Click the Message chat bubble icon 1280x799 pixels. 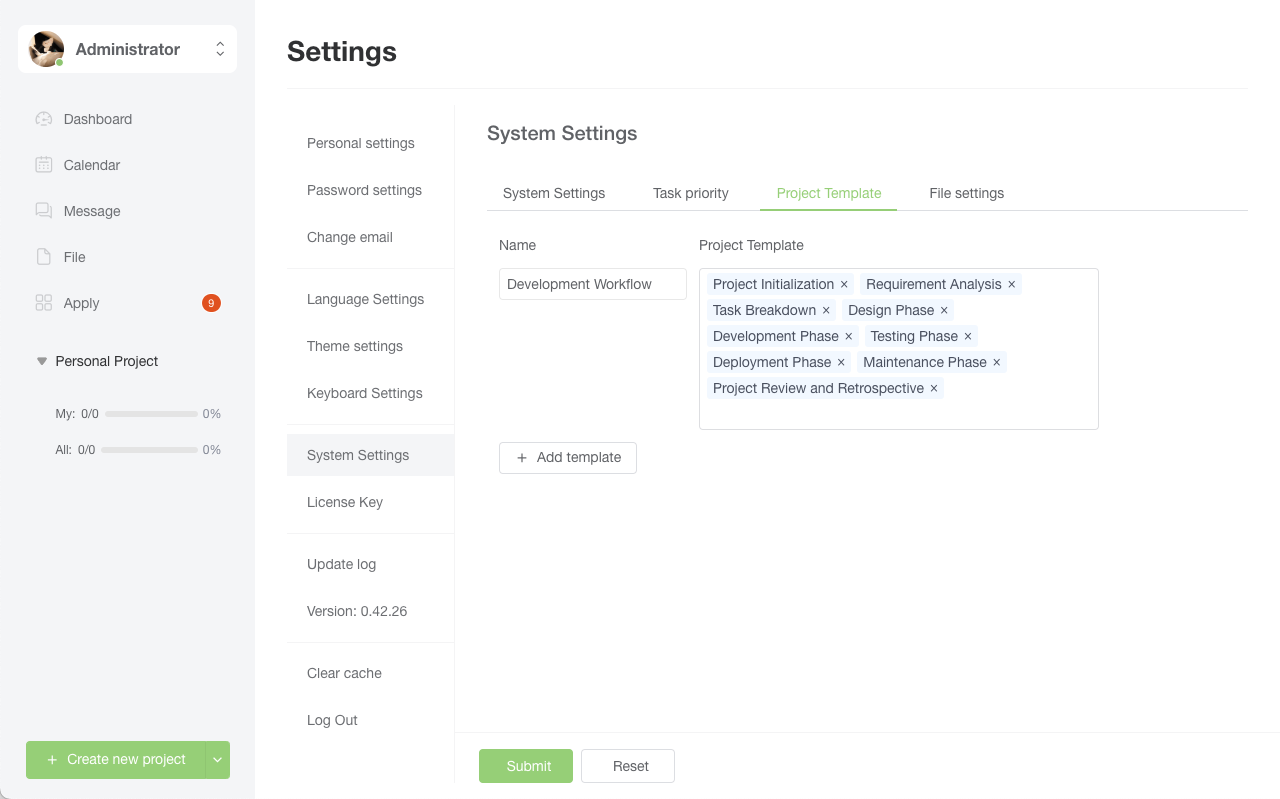(x=43, y=211)
